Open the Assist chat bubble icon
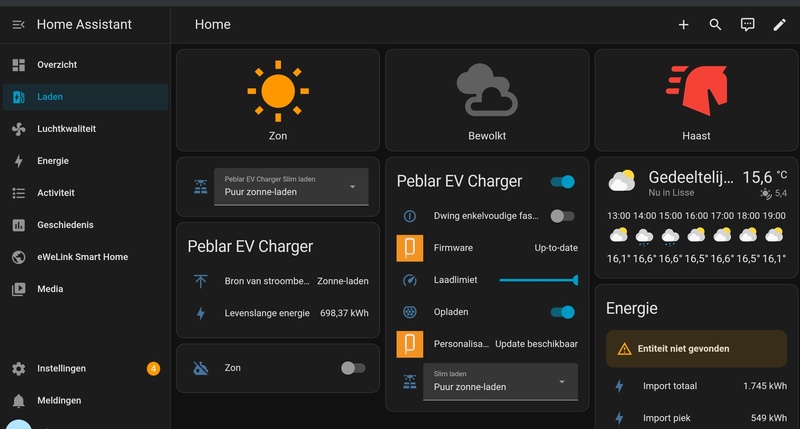Viewport: 800px width, 429px height. [747, 24]
